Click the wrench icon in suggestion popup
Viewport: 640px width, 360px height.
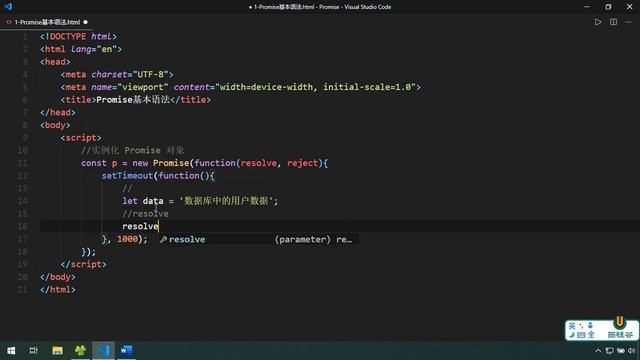click(x=163, y=240)
